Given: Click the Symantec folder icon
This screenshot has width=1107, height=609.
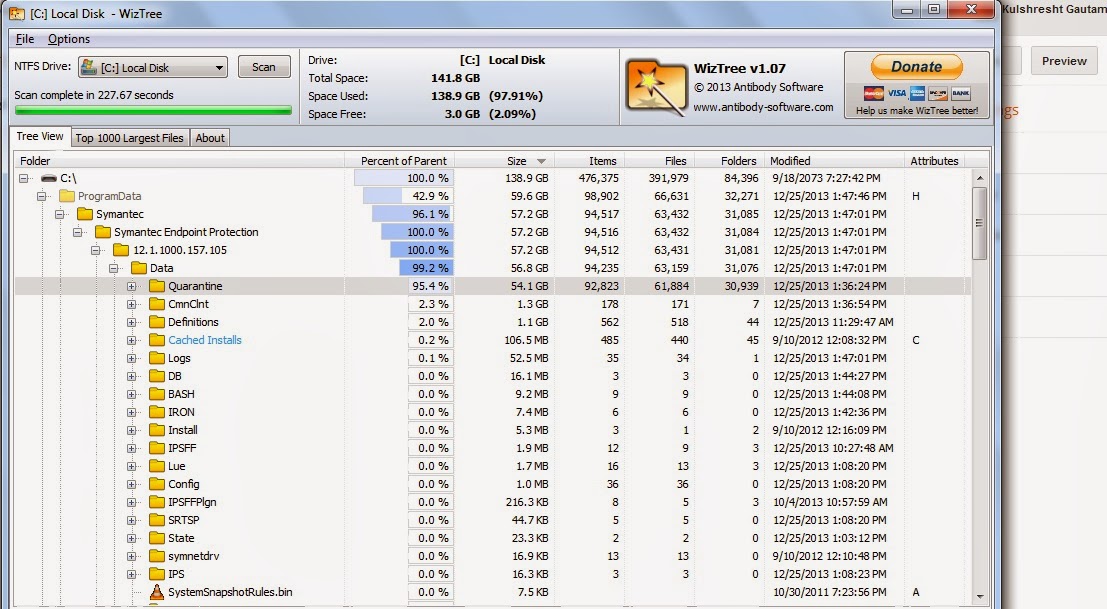Looking at the screenshot, I should 85,214.
